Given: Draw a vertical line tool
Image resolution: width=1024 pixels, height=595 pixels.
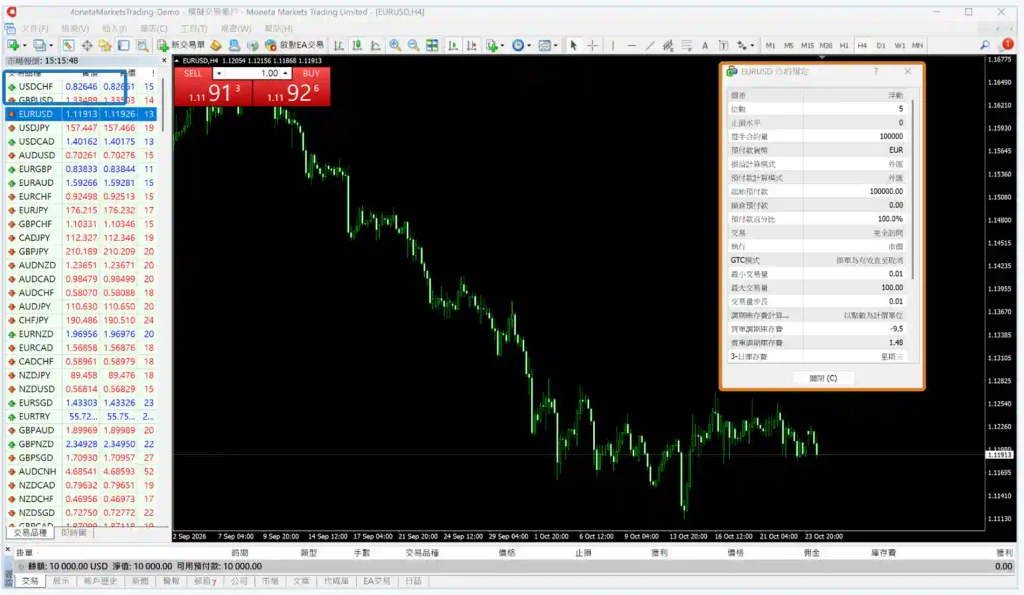Looking at the screenshot, I should [613, 45].
